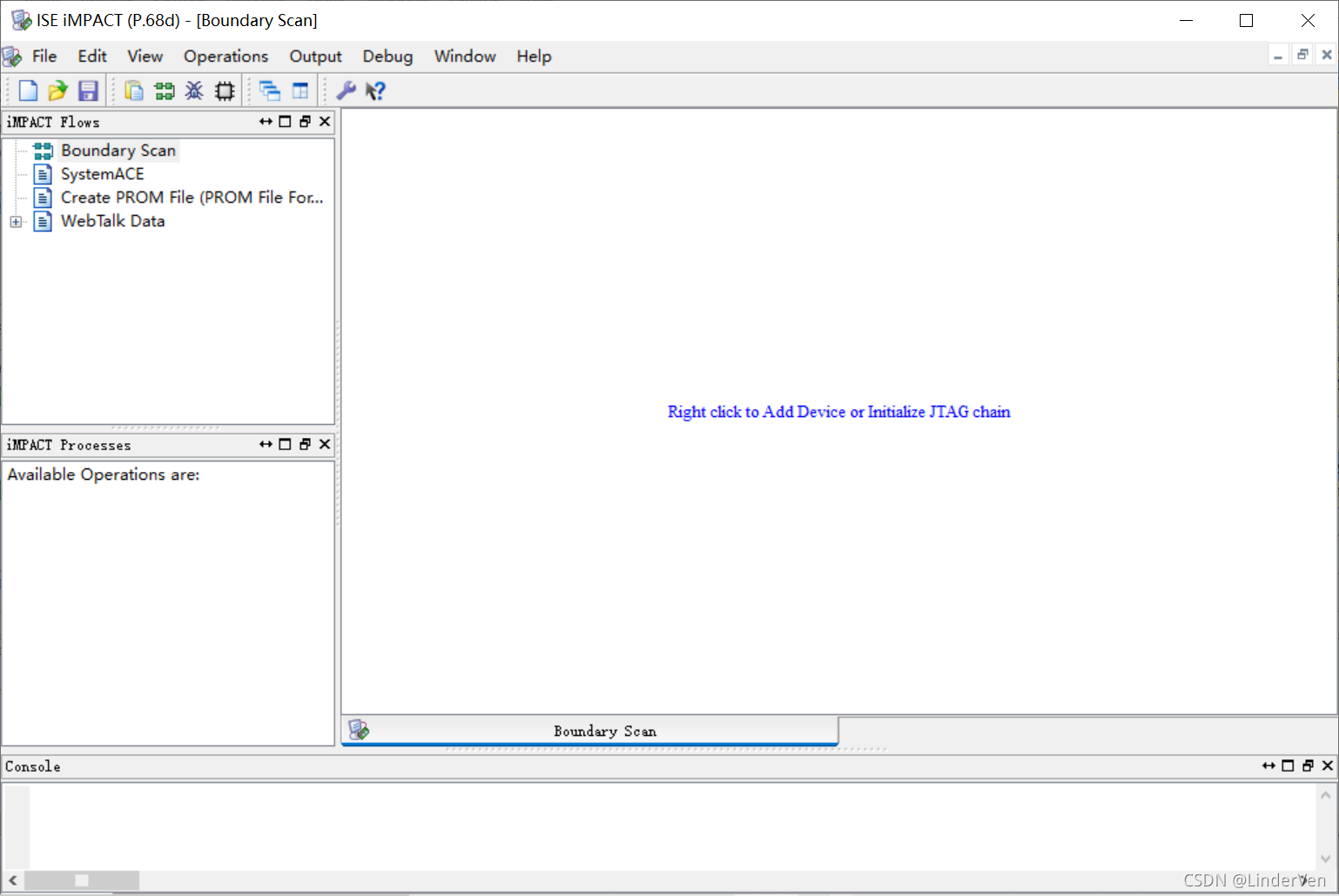1339x896 pixels.
Task: Click the What's This help cursor icon
Action: click(x=375, y=91)
